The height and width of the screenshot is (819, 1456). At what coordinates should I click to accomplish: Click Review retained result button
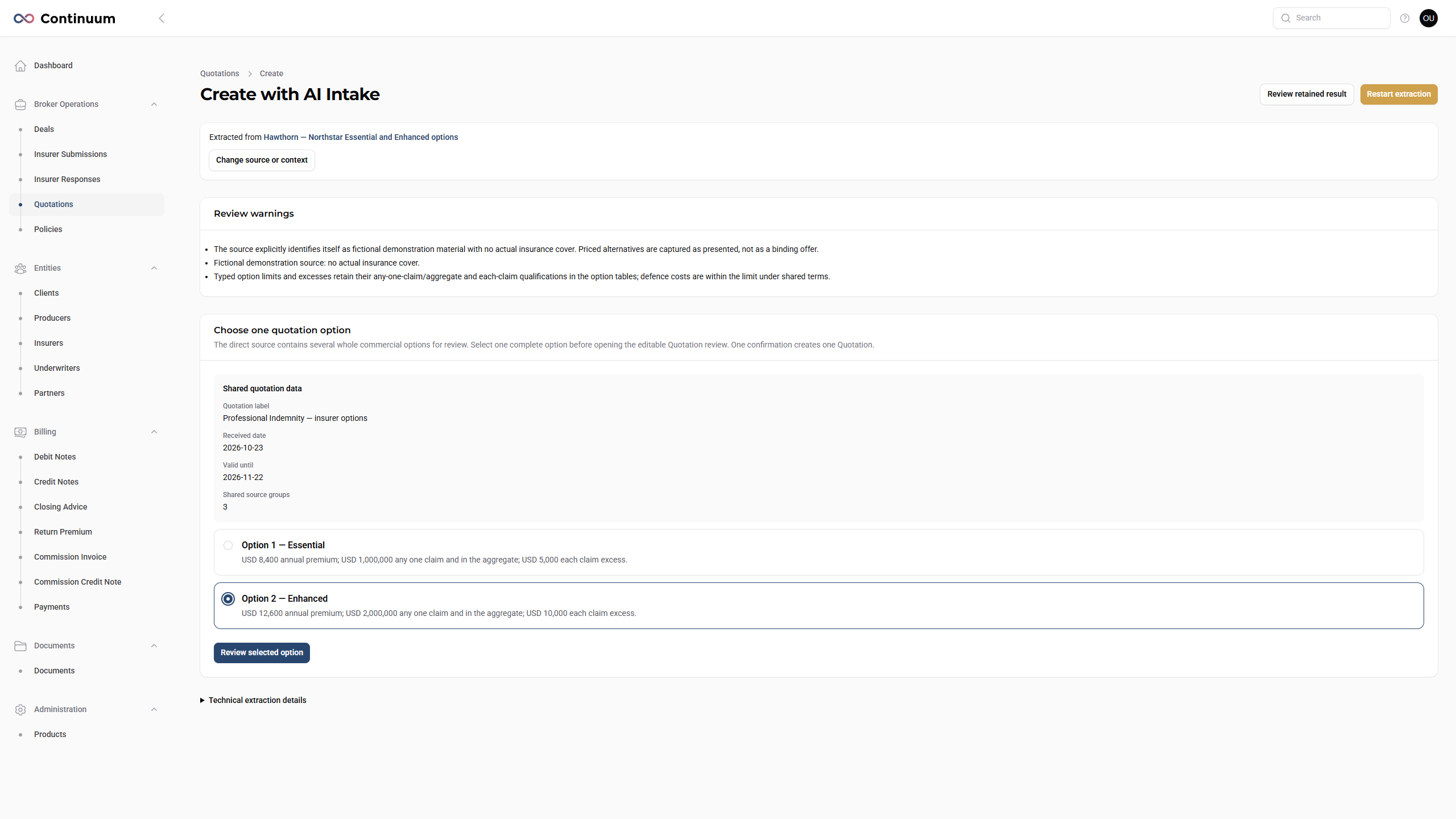pos(1306,94)
